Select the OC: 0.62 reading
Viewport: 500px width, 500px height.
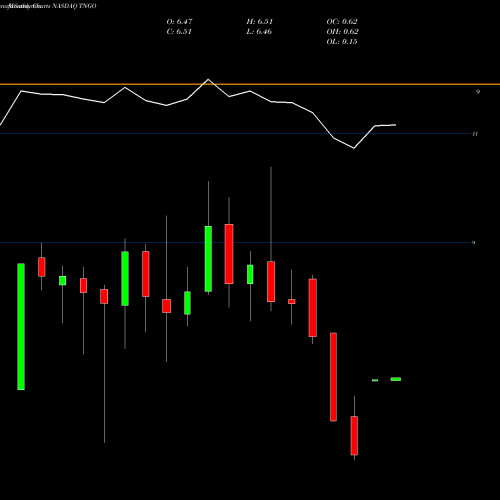point(342,22)
